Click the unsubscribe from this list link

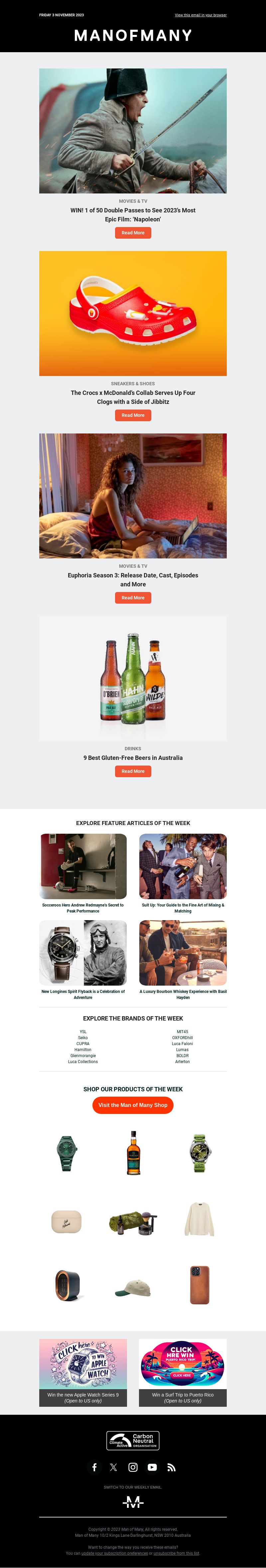pyautogui.click(x=177, y=1553)
